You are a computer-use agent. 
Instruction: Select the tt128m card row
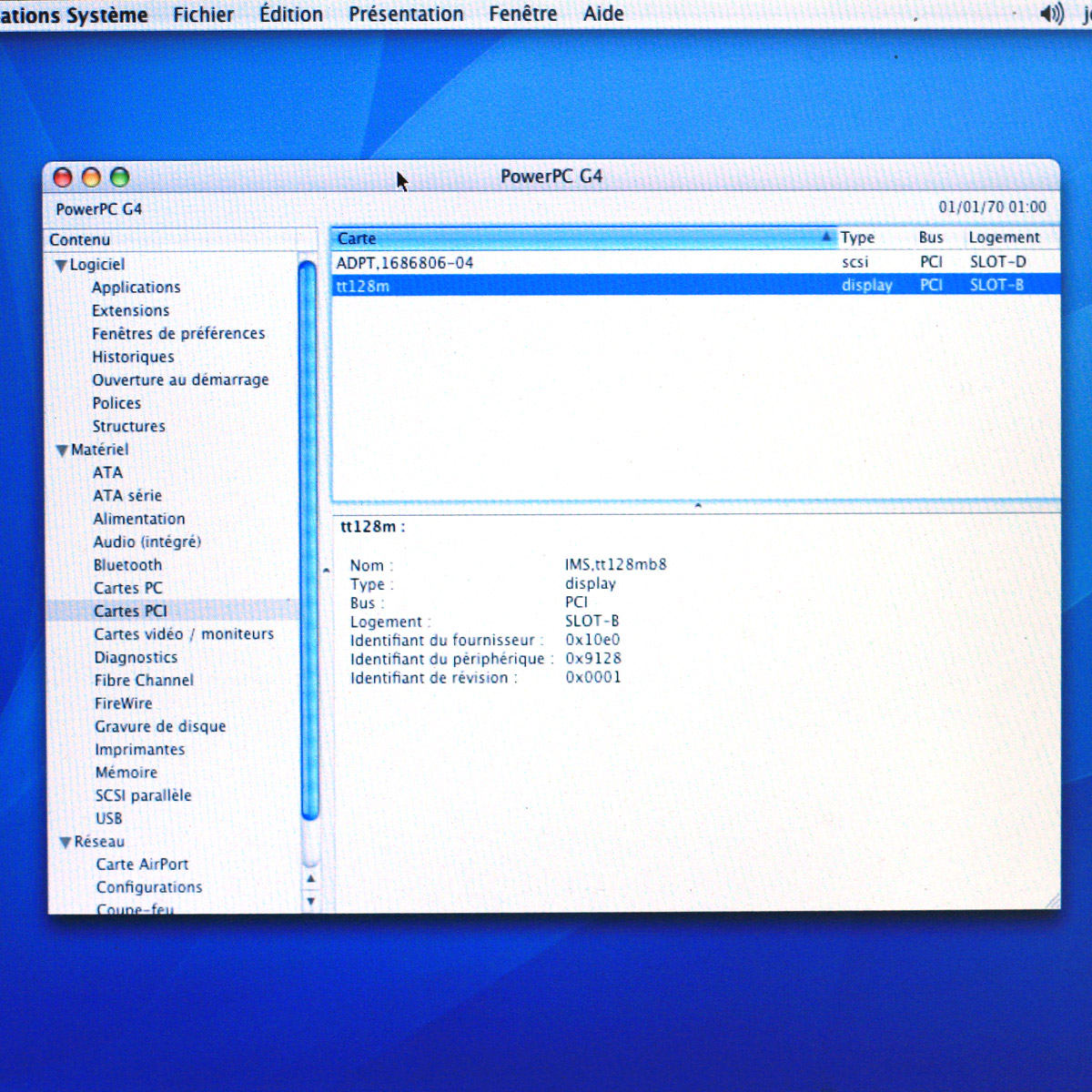[695, 286]
